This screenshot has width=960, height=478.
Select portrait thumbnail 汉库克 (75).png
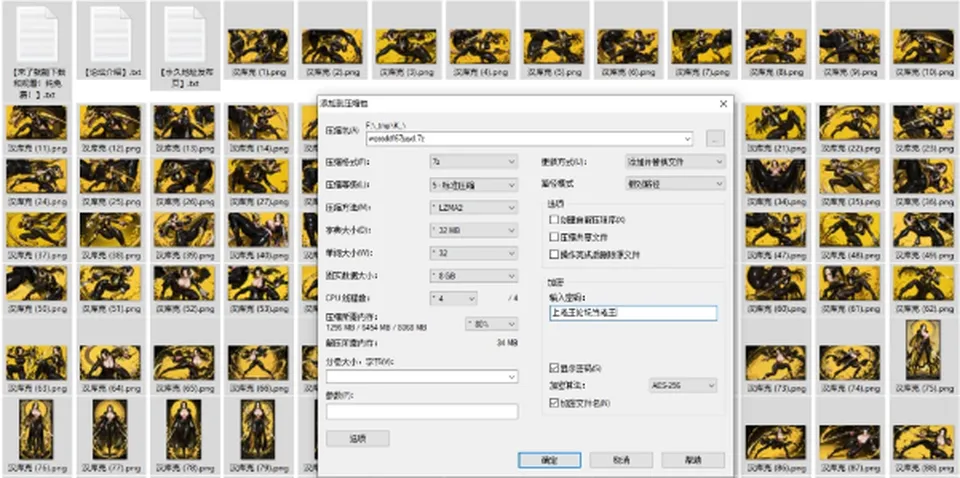pyautogui.click(x=923, y=349)
